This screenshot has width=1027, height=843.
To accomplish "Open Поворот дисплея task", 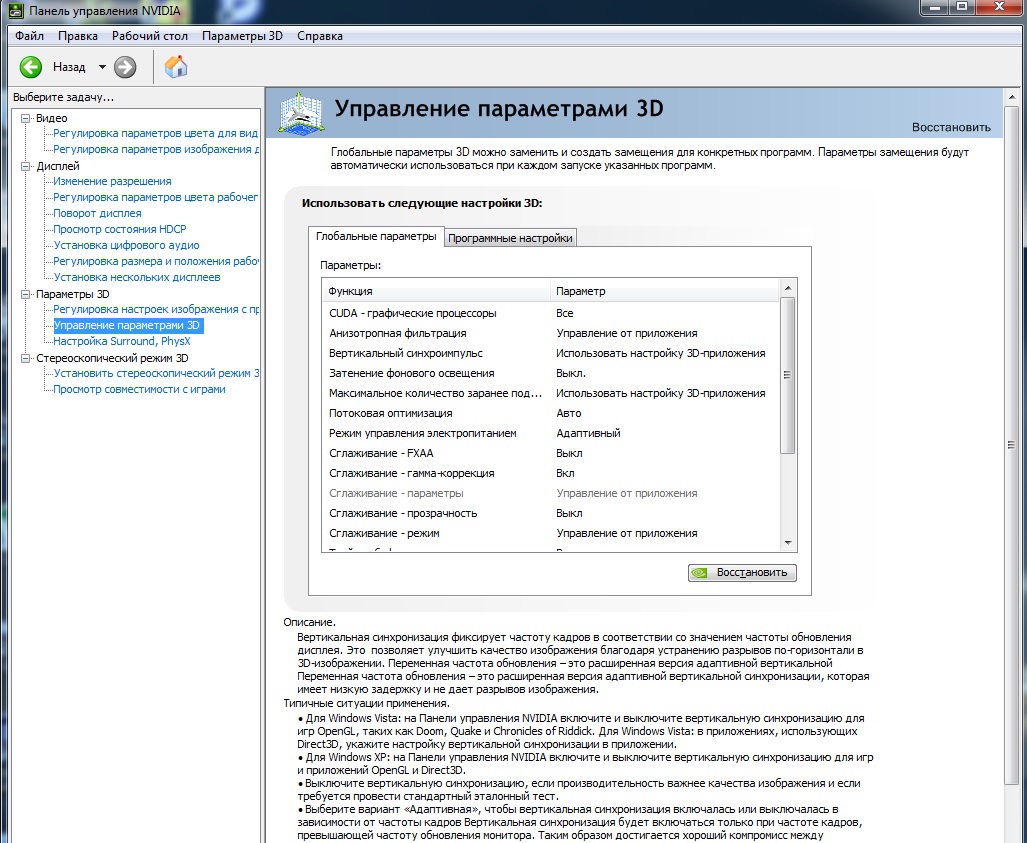I will coord(97,214).
